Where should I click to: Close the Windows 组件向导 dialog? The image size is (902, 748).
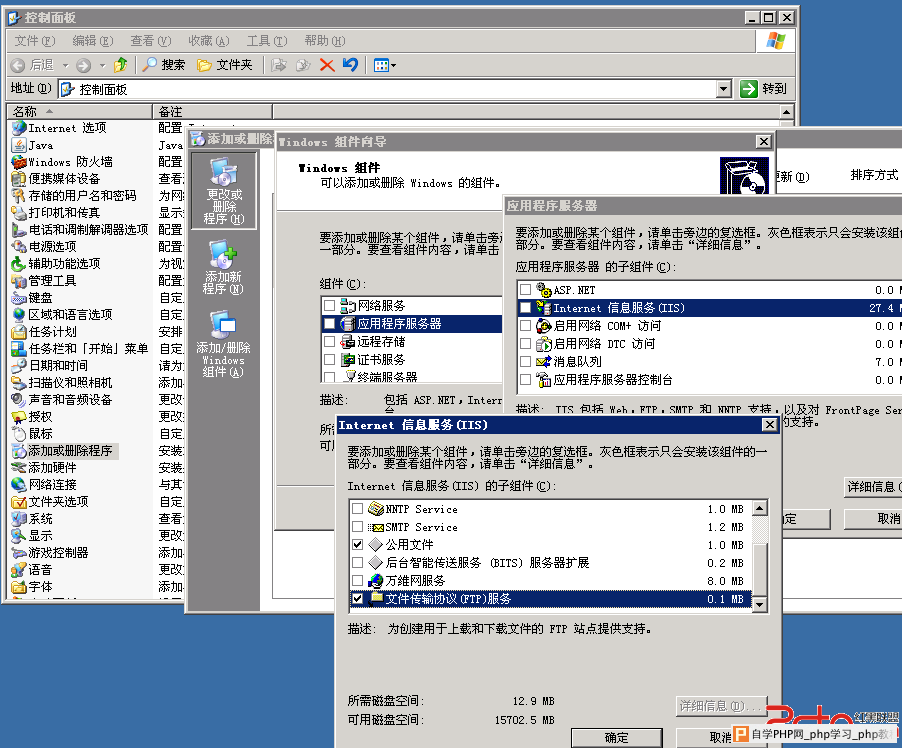[x=763, y=142]
